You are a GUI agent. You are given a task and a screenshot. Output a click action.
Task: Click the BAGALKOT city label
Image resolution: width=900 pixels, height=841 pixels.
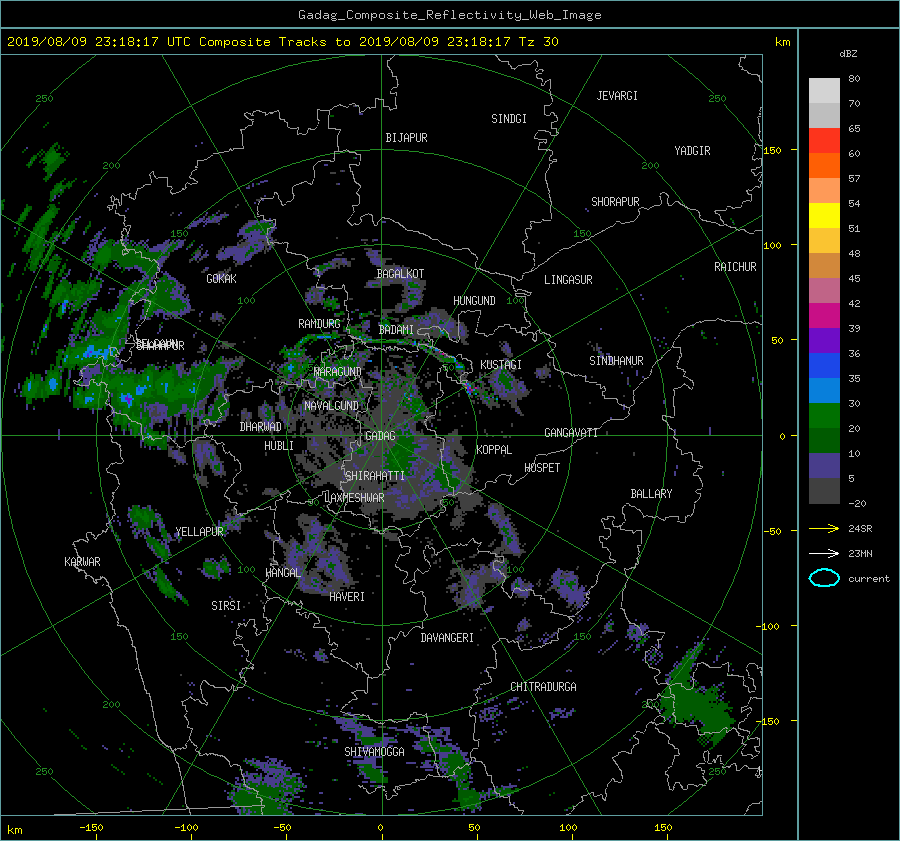pos(400,274)
